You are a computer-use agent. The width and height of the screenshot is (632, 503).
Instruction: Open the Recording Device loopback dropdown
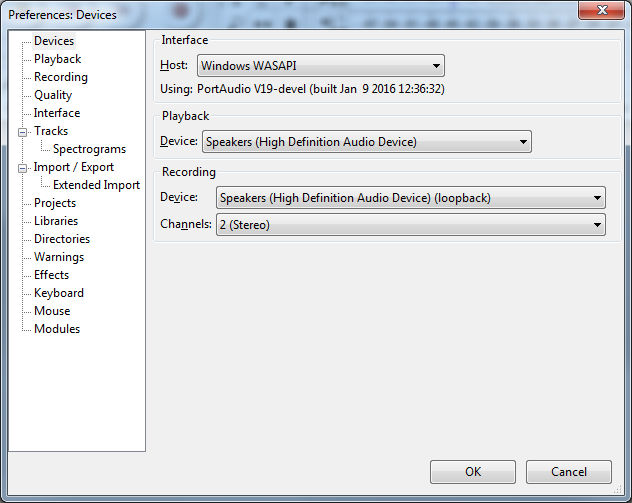point(411,198)
